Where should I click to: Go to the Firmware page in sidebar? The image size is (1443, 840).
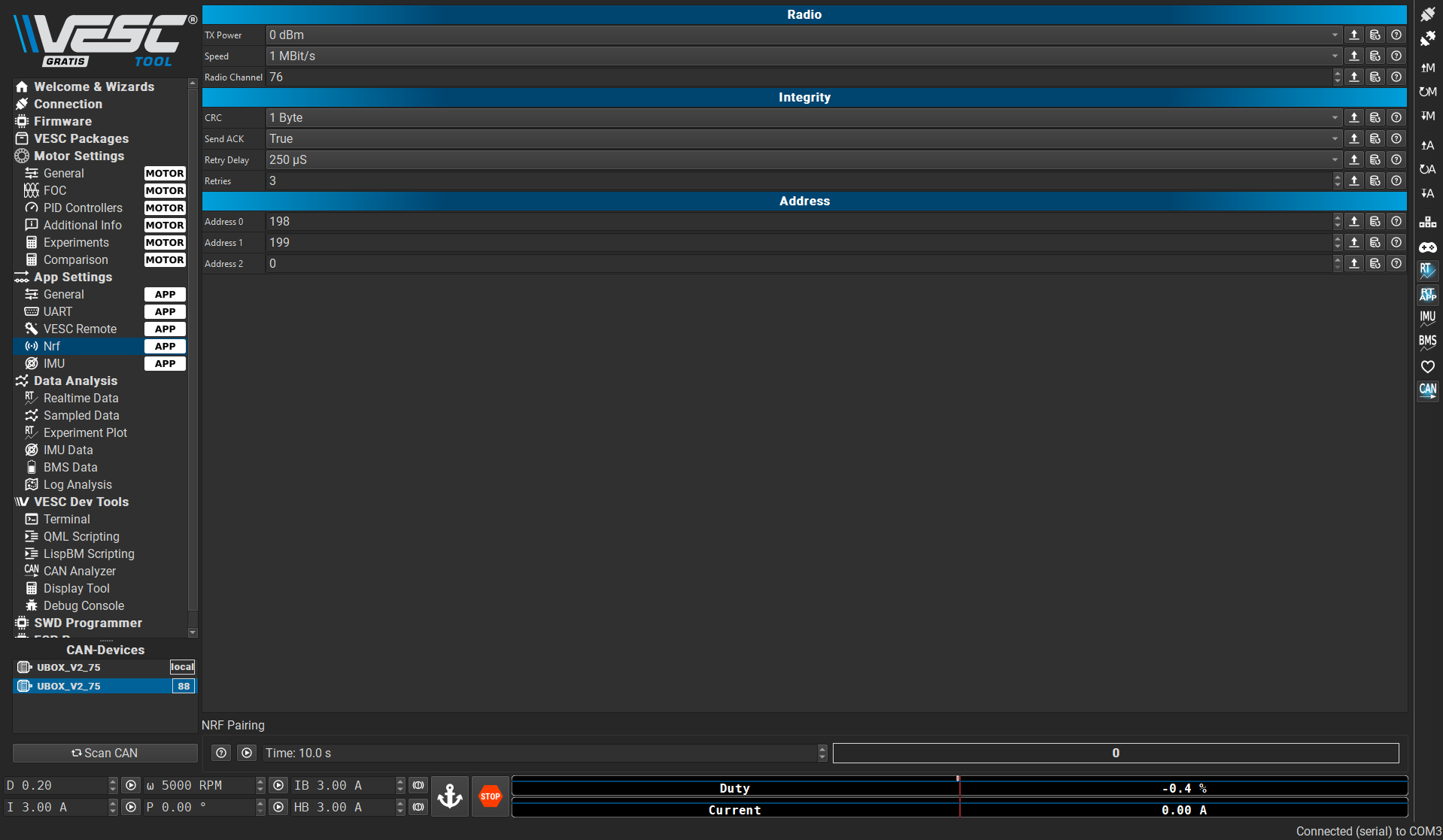[62, 121]
